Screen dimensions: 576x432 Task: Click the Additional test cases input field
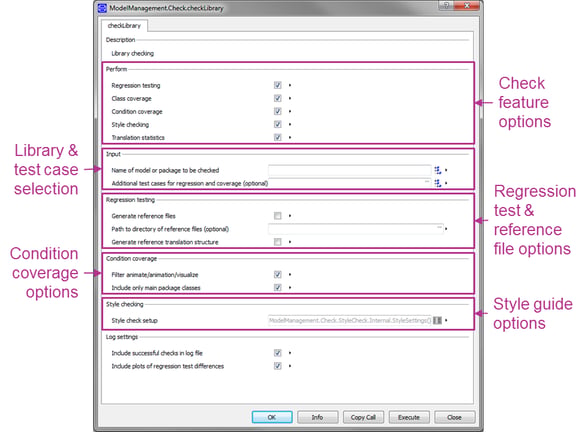click(350, 183)
